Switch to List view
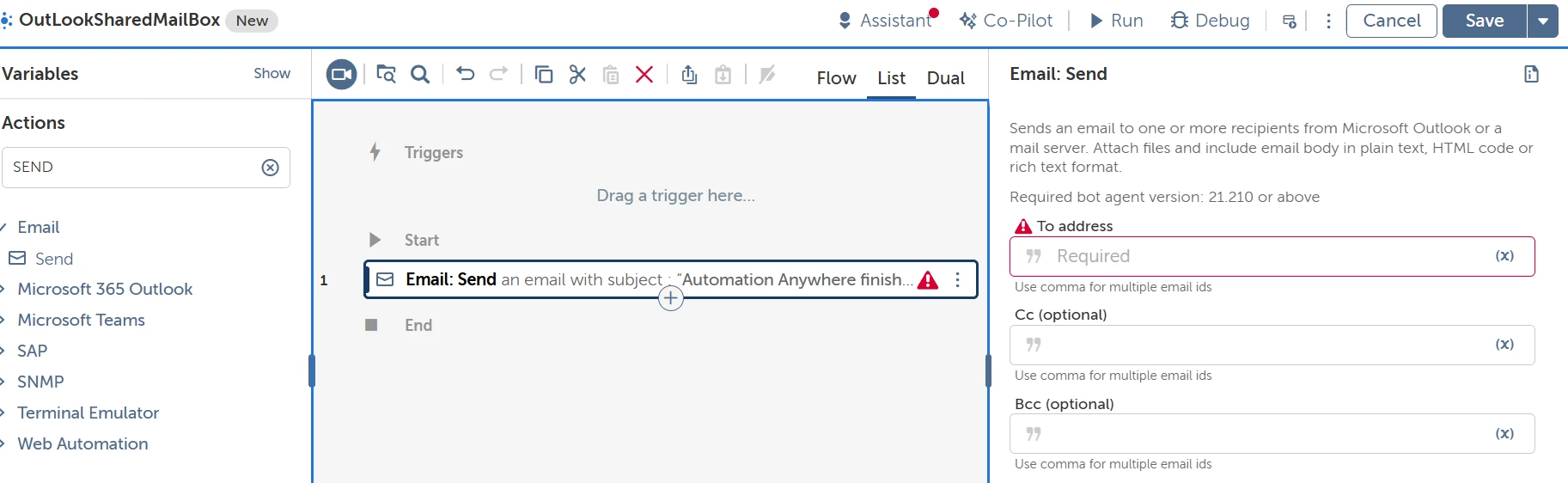Image resolution: width=1568 pixels, height=483 pixels. pyautogui.click(x=891, y=78)
